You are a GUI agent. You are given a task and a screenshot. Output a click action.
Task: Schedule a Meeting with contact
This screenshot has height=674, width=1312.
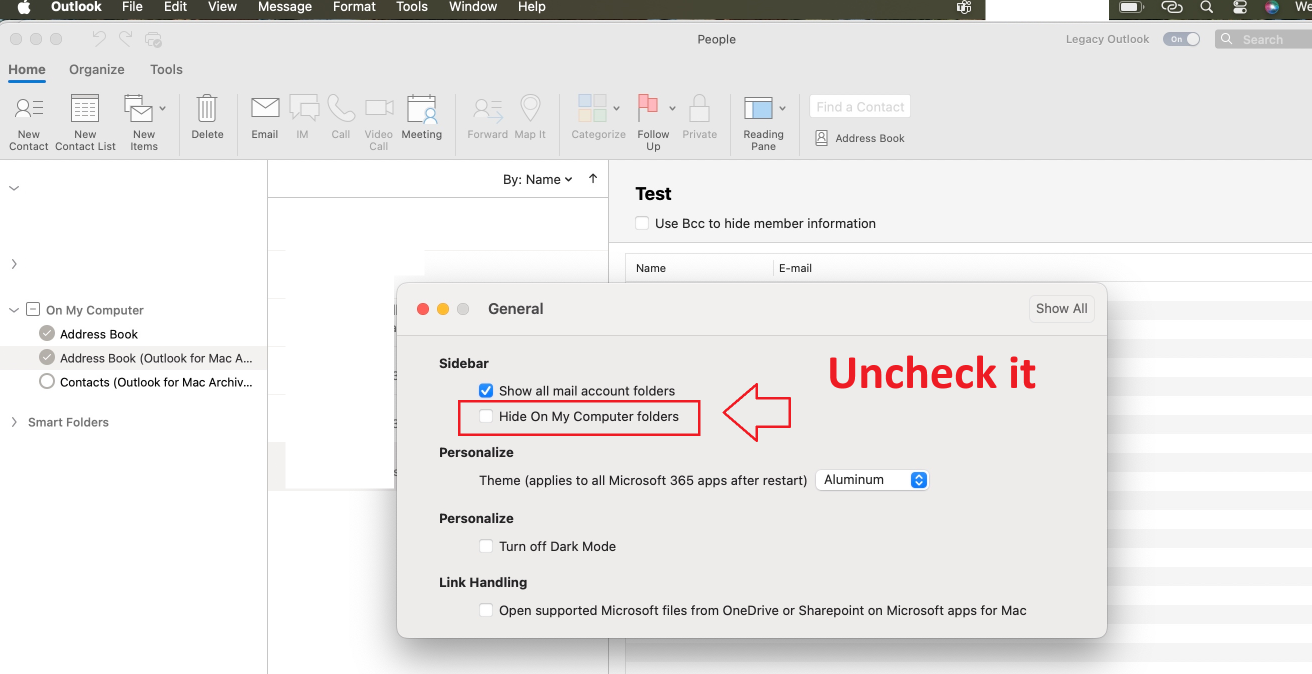pos(422,118)
